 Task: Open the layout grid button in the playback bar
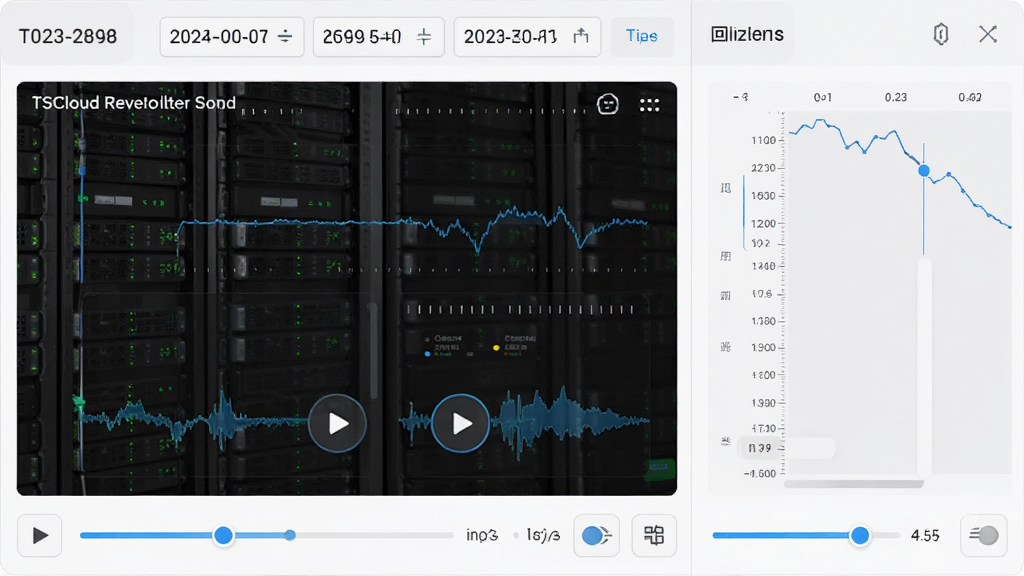click(654, 536)
